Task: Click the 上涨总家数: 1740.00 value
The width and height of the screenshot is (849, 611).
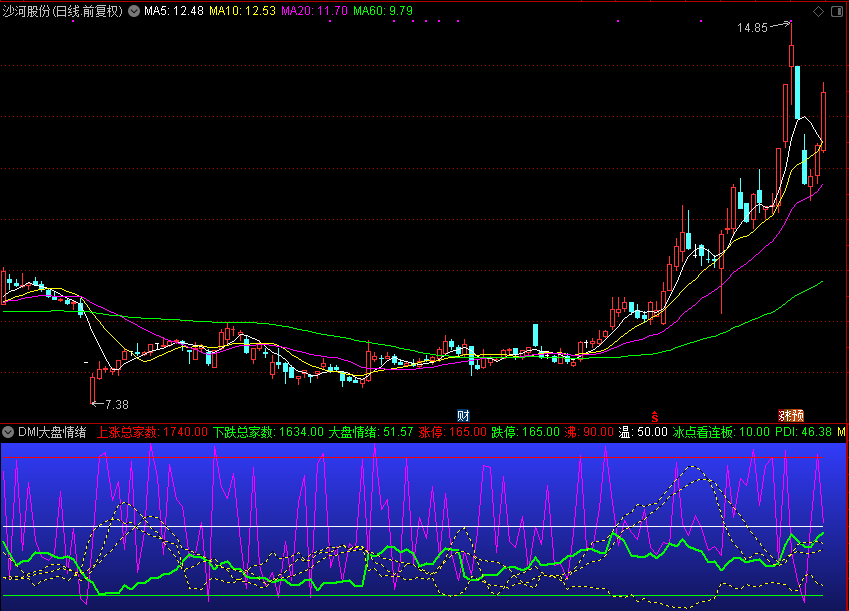Action: point(152,432)
